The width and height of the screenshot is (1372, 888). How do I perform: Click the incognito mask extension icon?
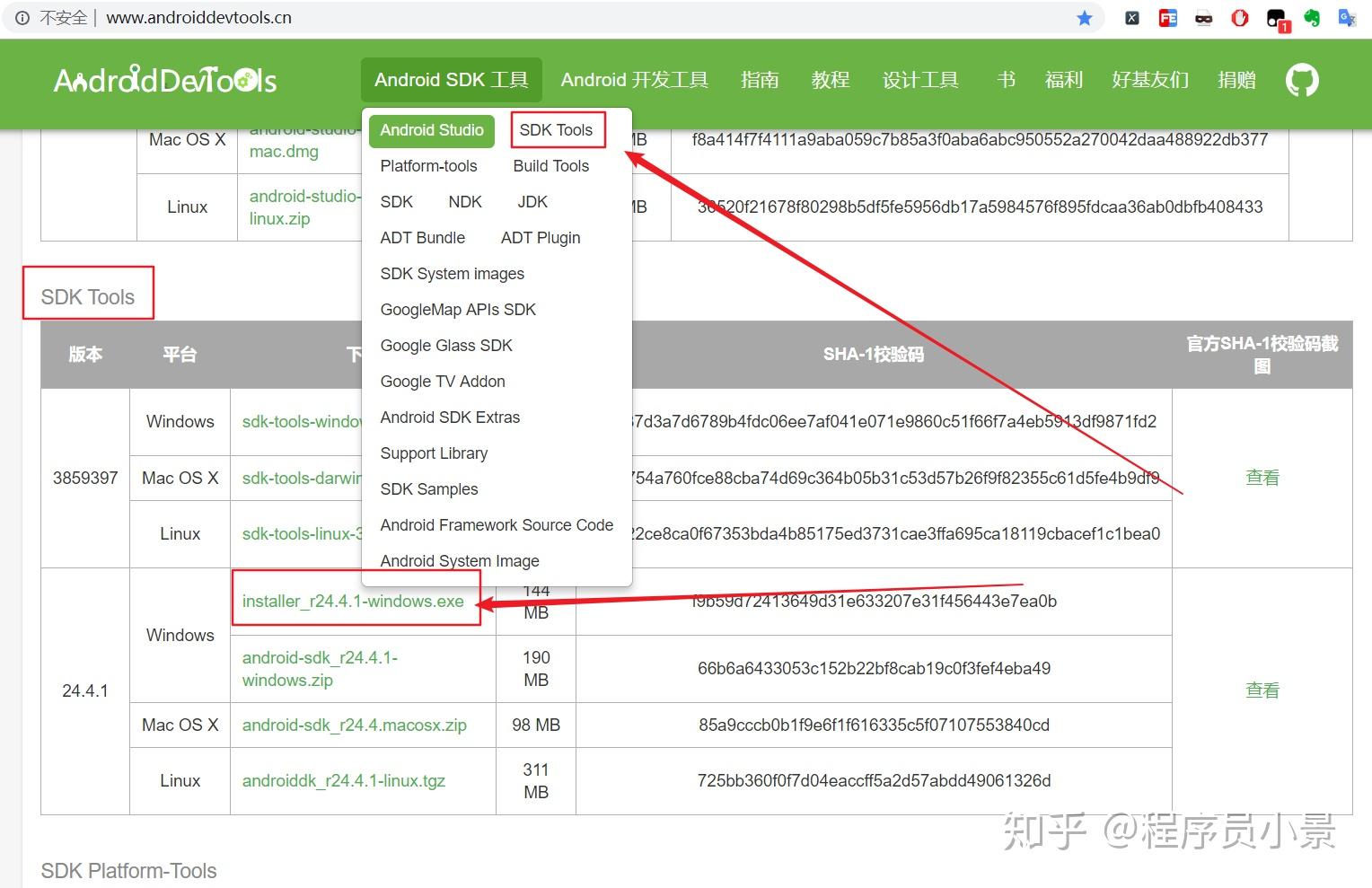tap(1203, 17)
